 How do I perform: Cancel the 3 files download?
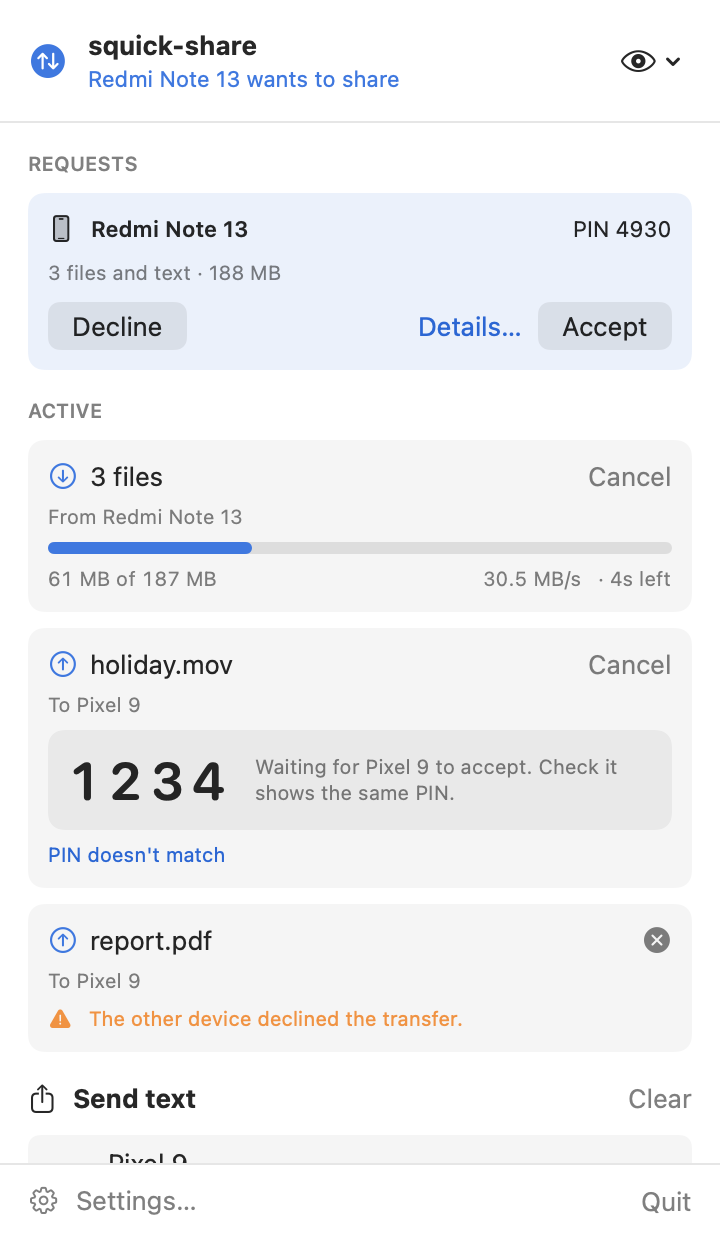pos(629,477)
